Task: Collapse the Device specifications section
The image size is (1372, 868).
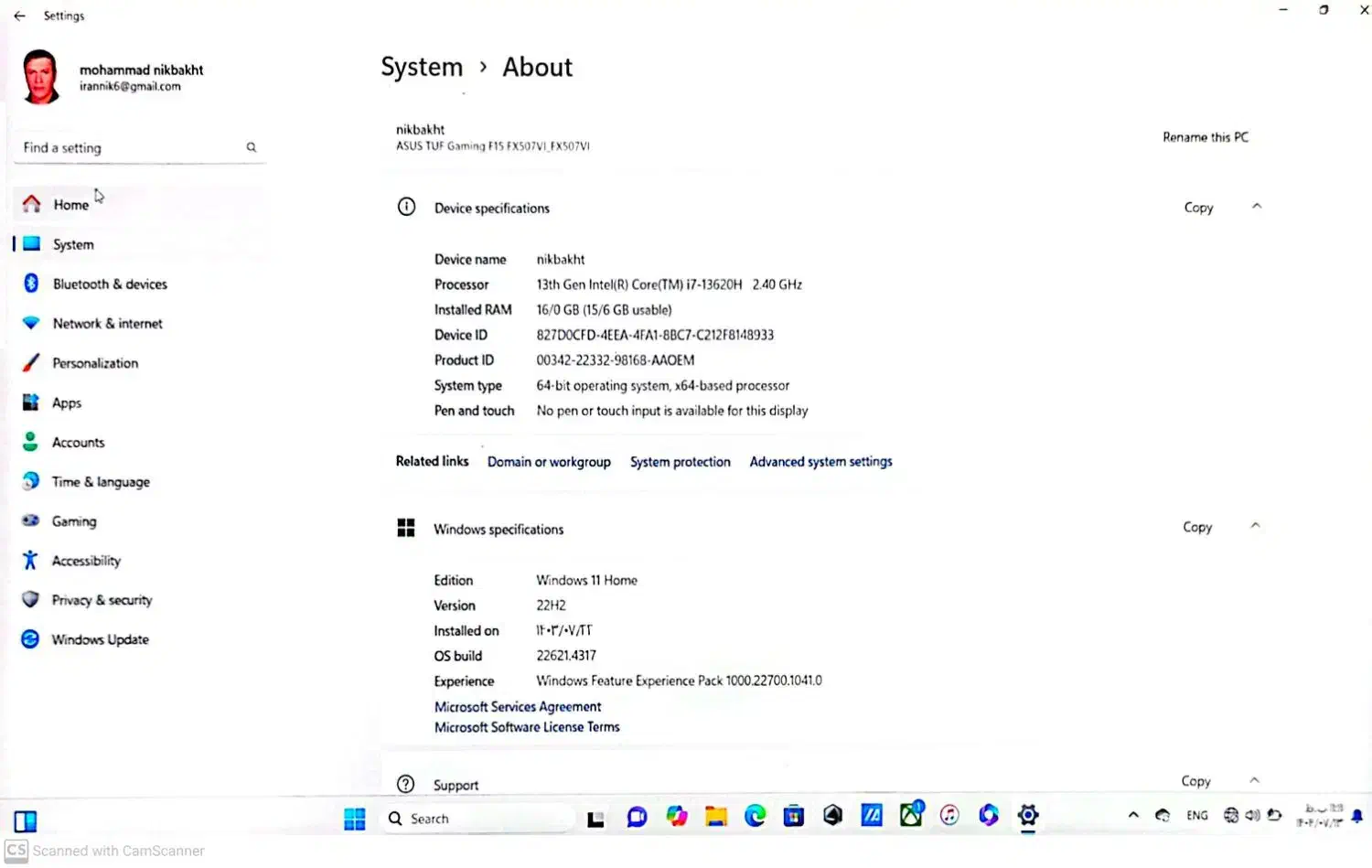Action: 1257,207
